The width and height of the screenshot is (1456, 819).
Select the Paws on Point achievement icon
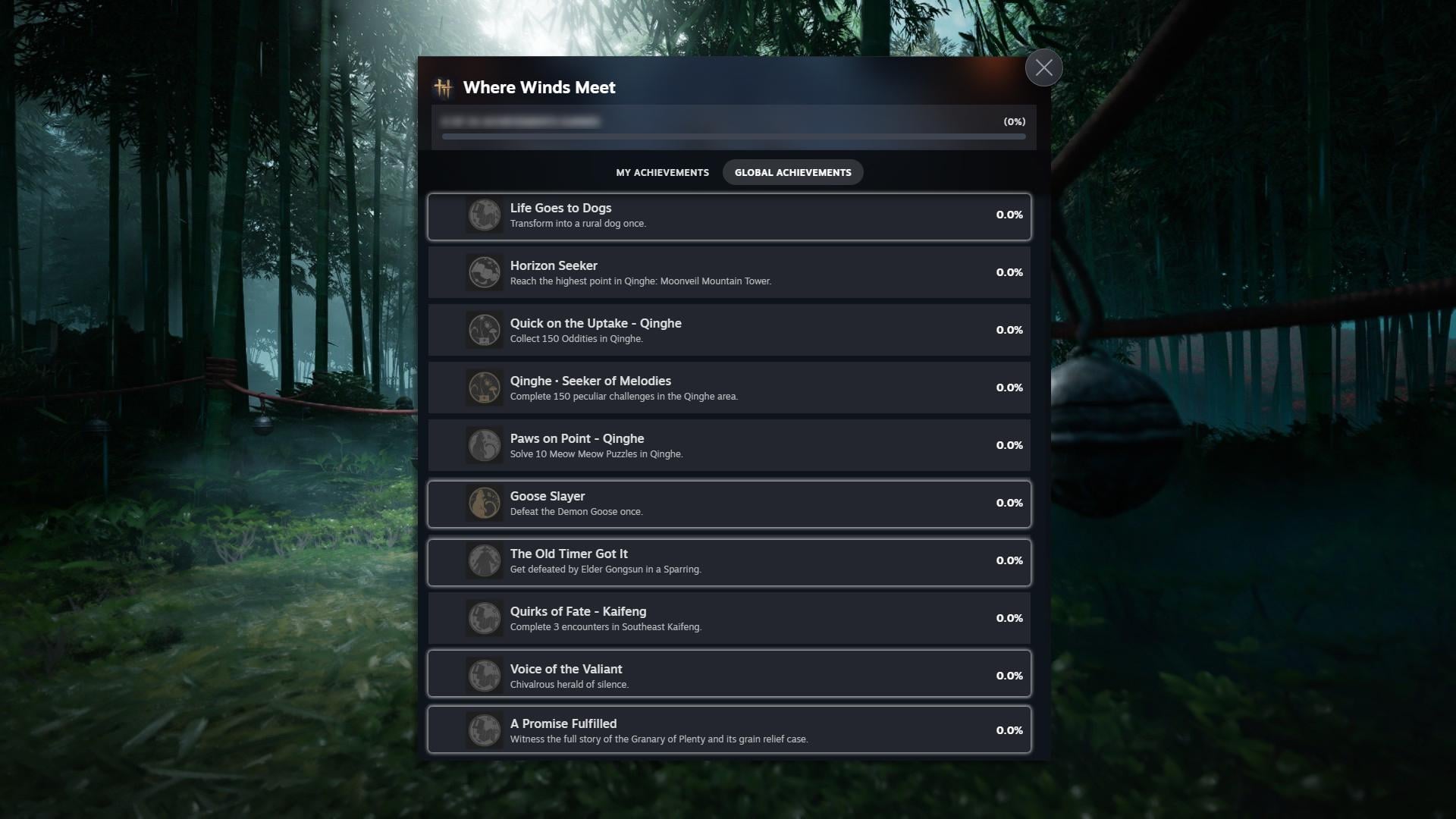[484, 446]
